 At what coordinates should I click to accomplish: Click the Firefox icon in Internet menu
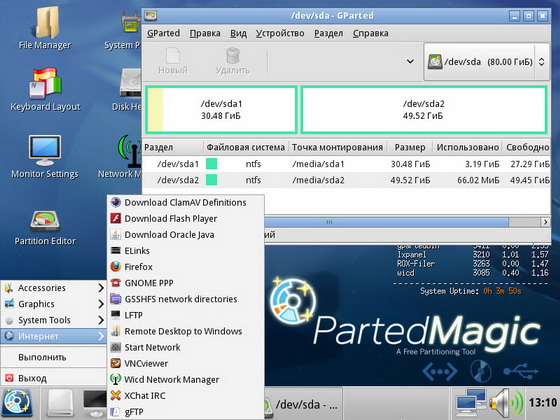pos(115,267)
